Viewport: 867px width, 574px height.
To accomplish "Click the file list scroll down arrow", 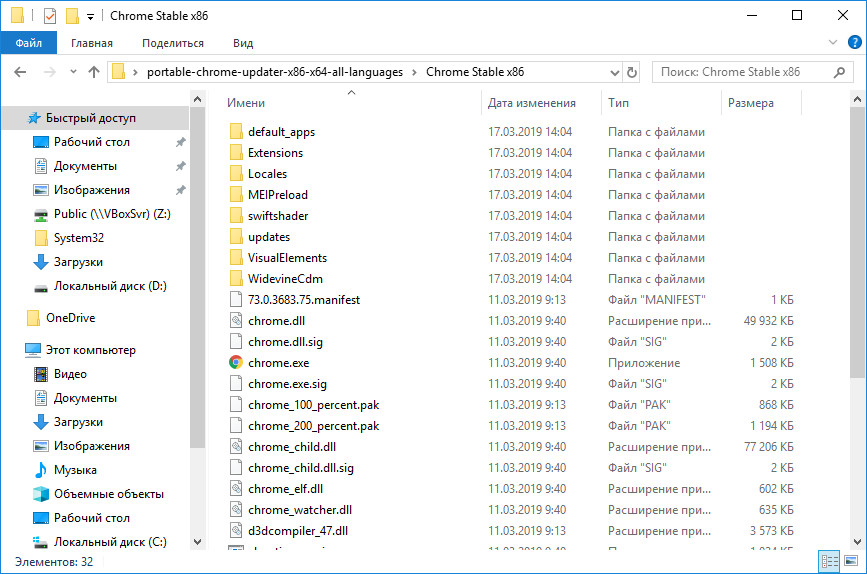I will pos(857,542).
